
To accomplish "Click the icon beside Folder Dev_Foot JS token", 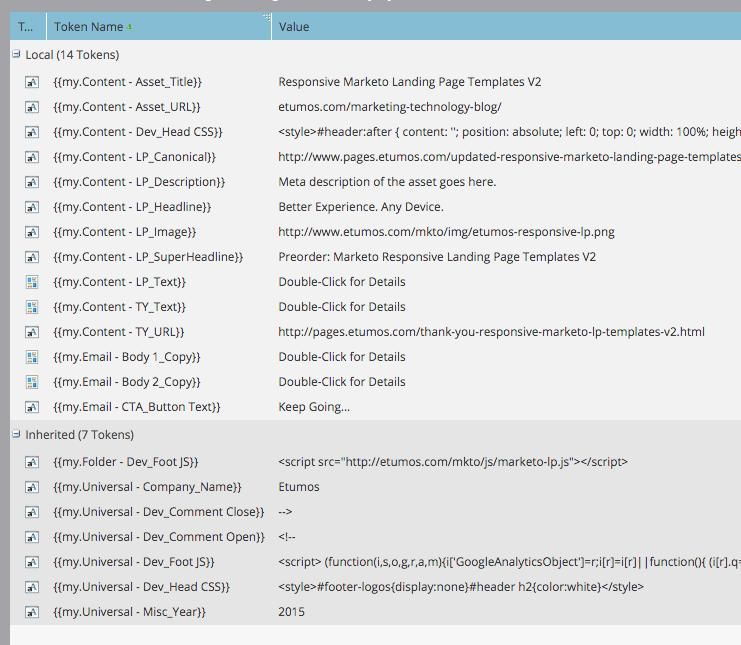I will click(x=32, y=462).
